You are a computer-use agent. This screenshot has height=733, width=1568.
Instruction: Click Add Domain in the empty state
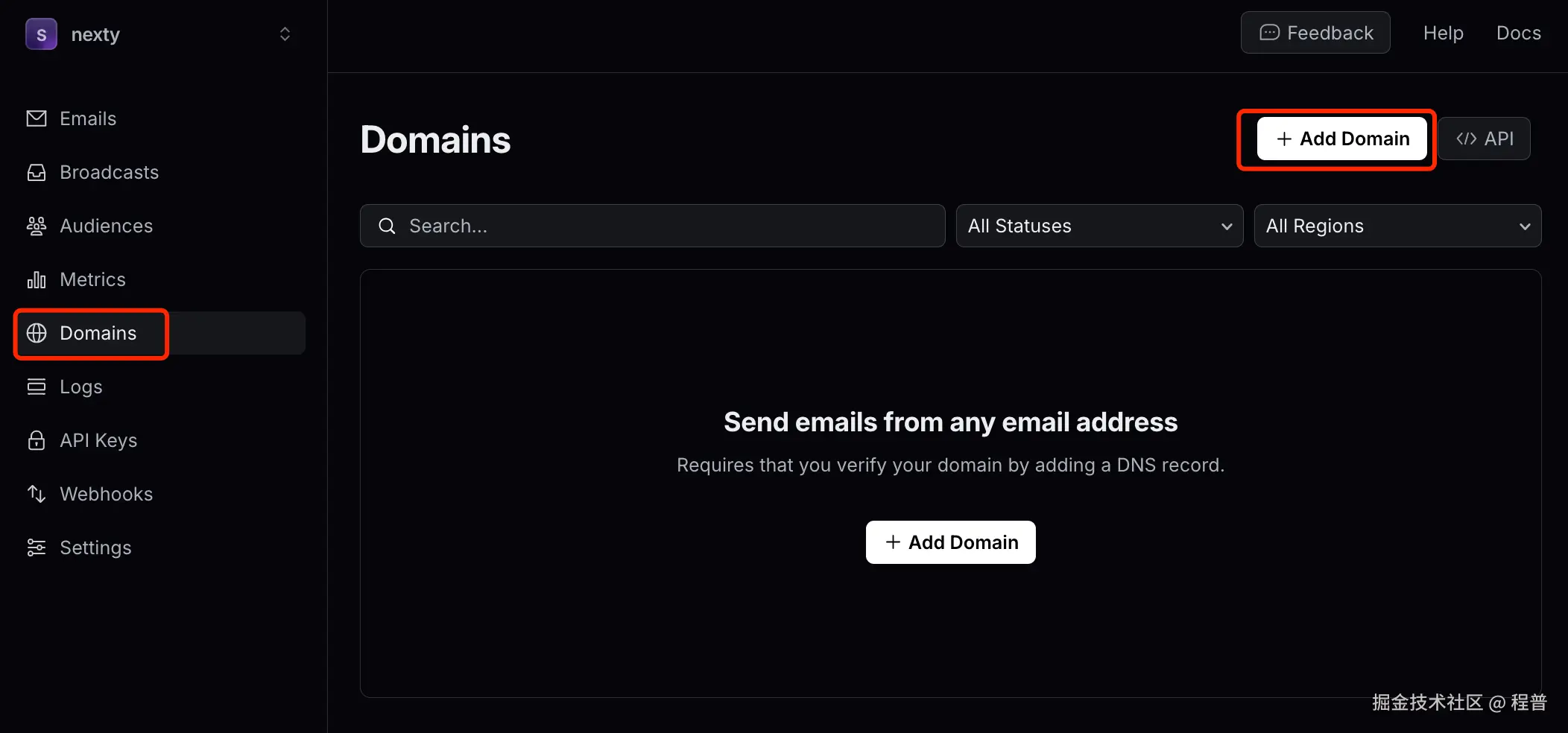(949, 542)
